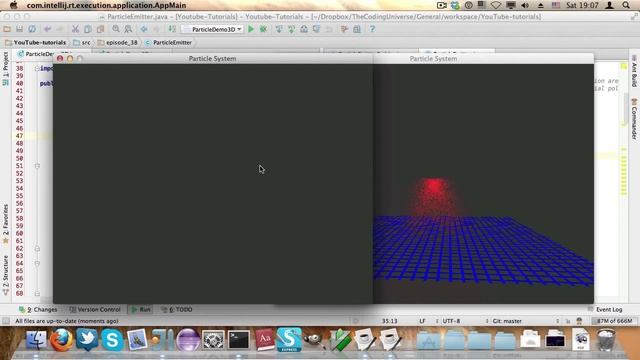This screenshot has width=640, height=360.
Task: Open the Favorites side tab
Action: pyautogui.click(x=5, y=224)
